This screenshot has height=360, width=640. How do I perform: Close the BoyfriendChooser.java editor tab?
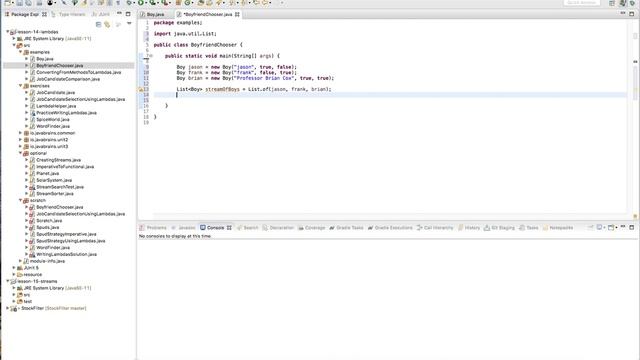tap(237, 14)
